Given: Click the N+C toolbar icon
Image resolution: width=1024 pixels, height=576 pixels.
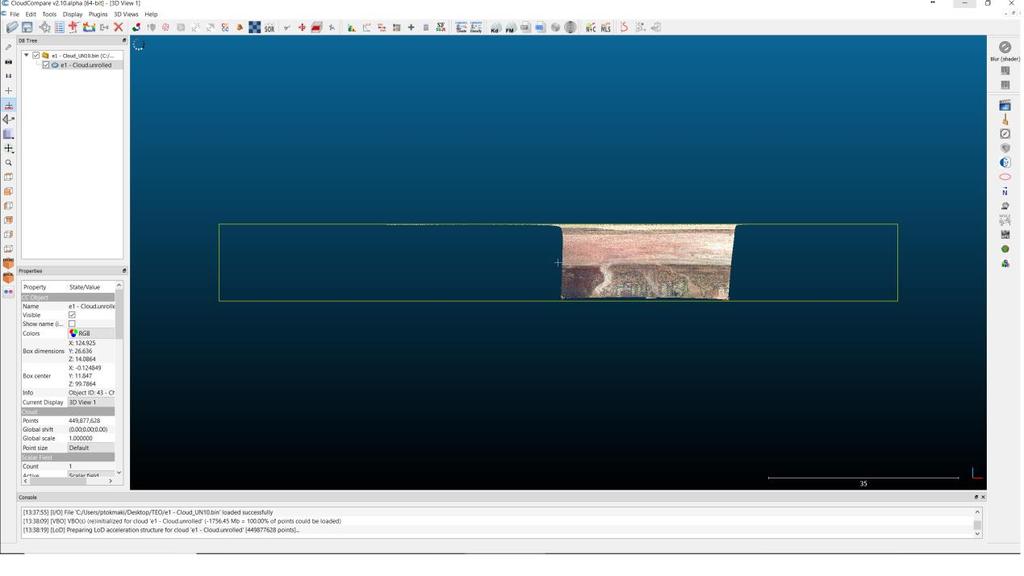Looking at the screenshot, I should pyautogui.click(x=590, y=27).
